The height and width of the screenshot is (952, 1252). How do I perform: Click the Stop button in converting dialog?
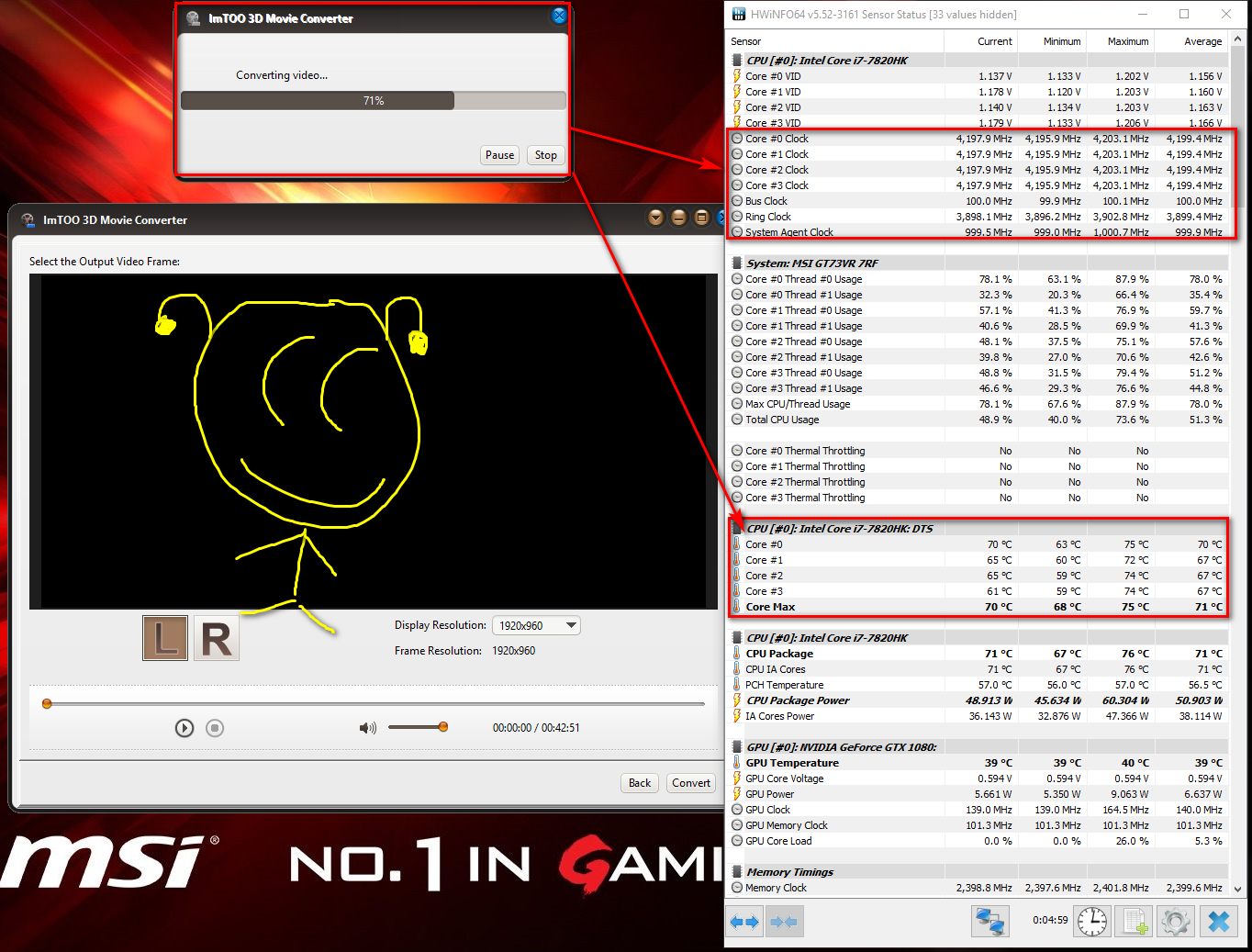pyautogui.click(x=546, y=155)
